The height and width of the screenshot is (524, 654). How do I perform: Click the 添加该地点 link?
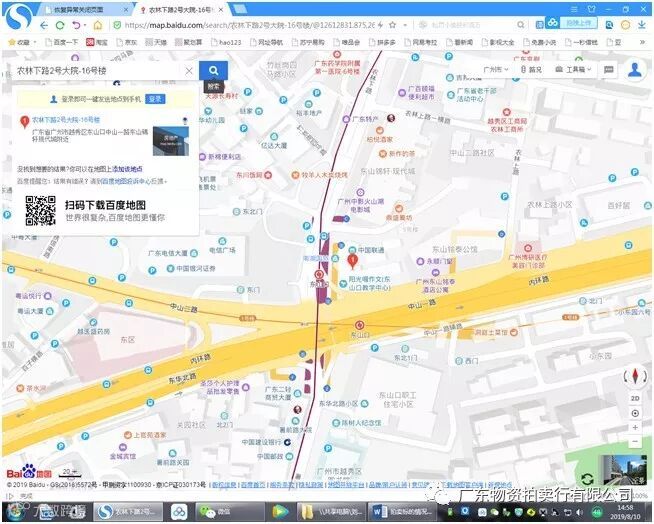pyautogui.click(x=127, y=169)
